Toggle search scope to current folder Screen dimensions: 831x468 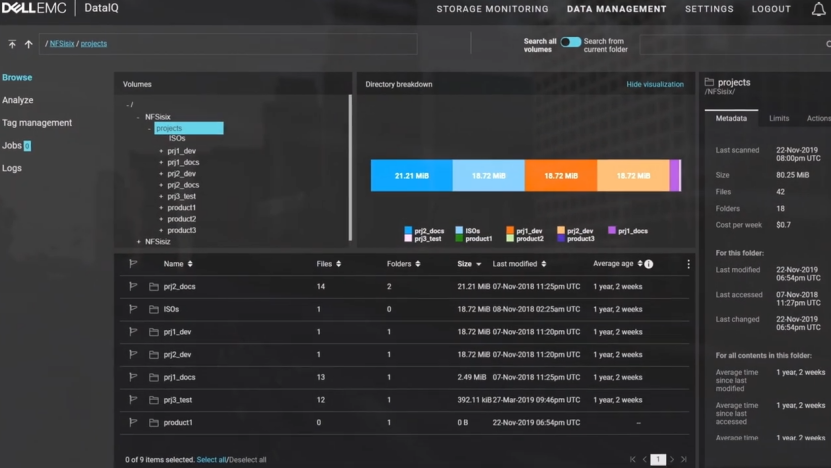(x=570, y=43)
